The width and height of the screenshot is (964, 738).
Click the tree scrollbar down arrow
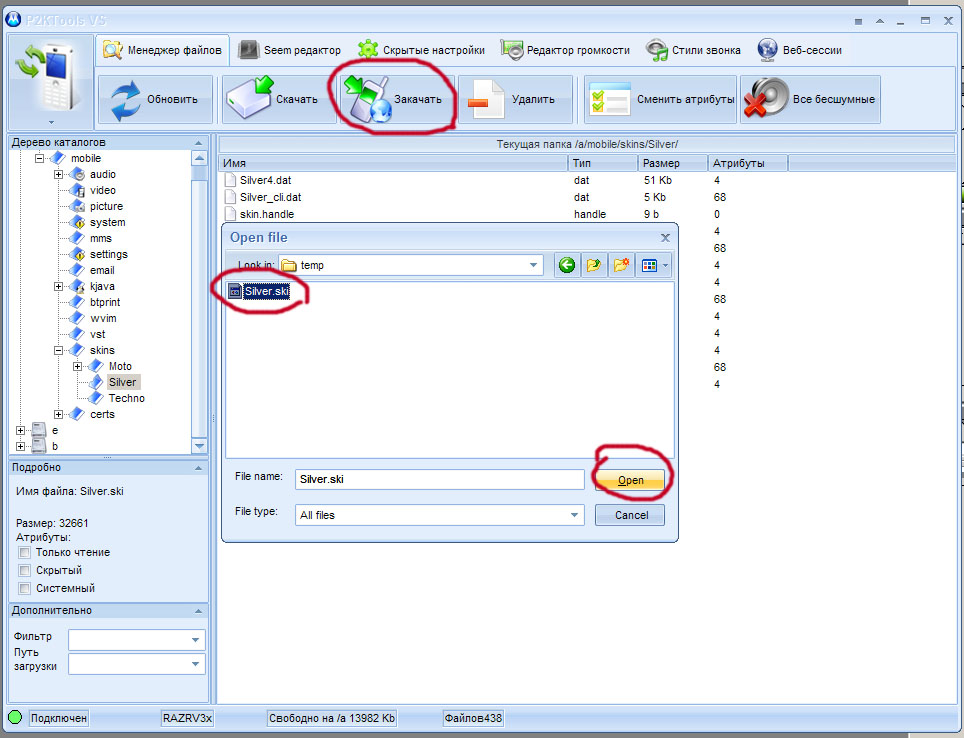199,446
